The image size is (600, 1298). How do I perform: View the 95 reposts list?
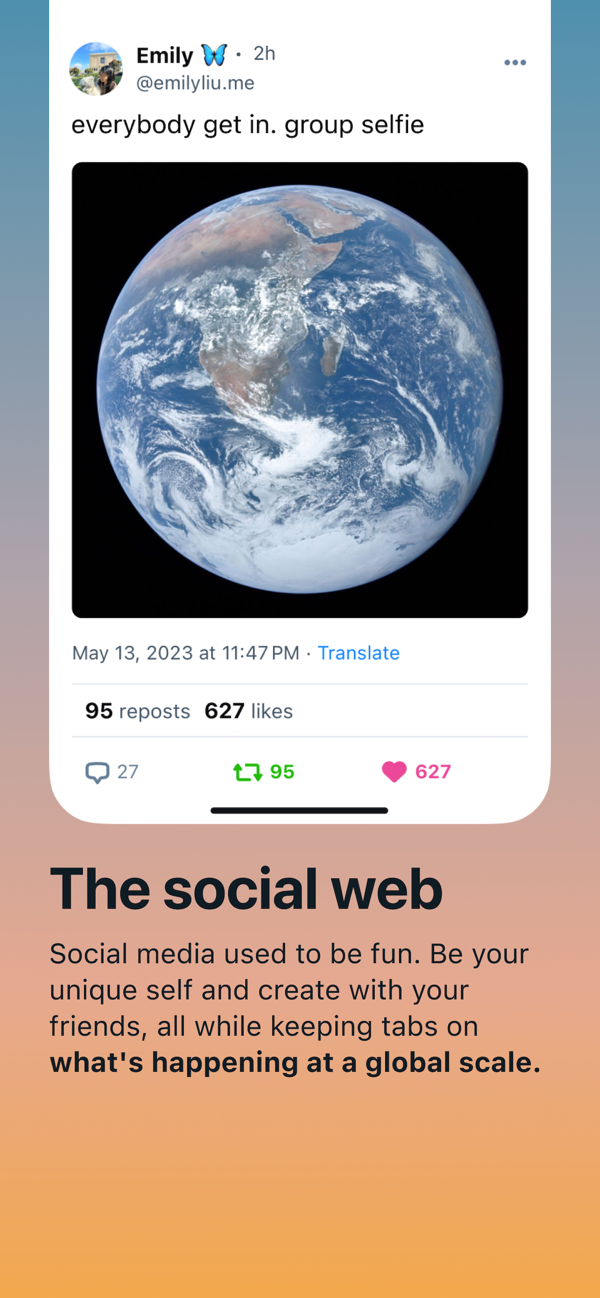137,711
